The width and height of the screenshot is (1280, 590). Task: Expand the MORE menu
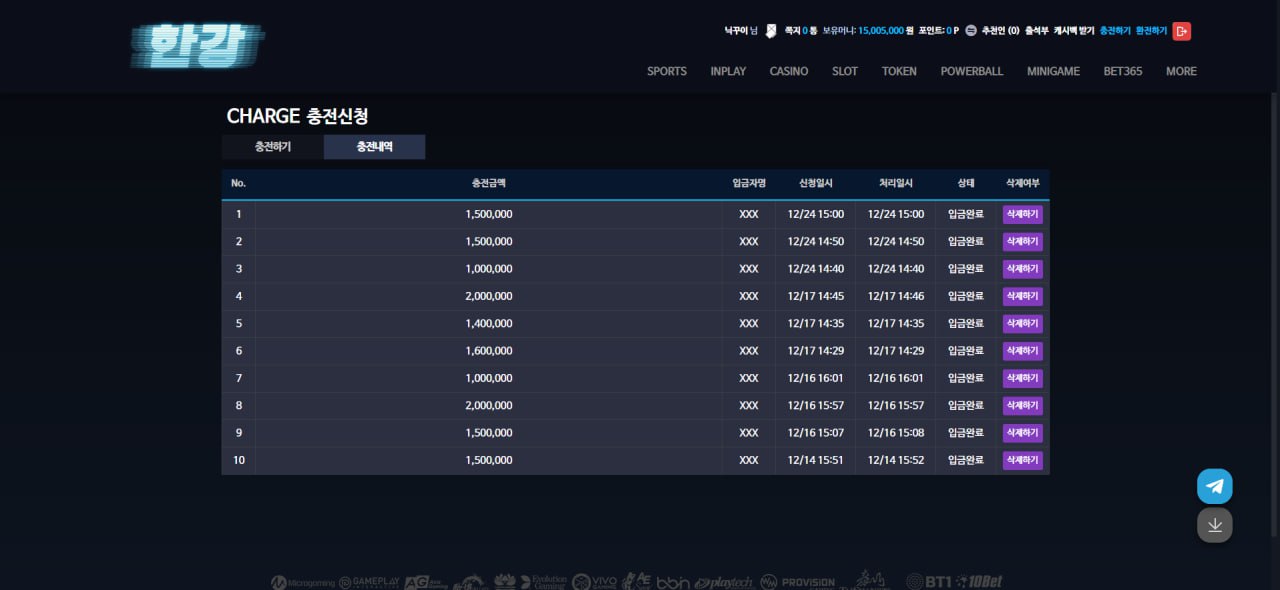click(1180, 71)
